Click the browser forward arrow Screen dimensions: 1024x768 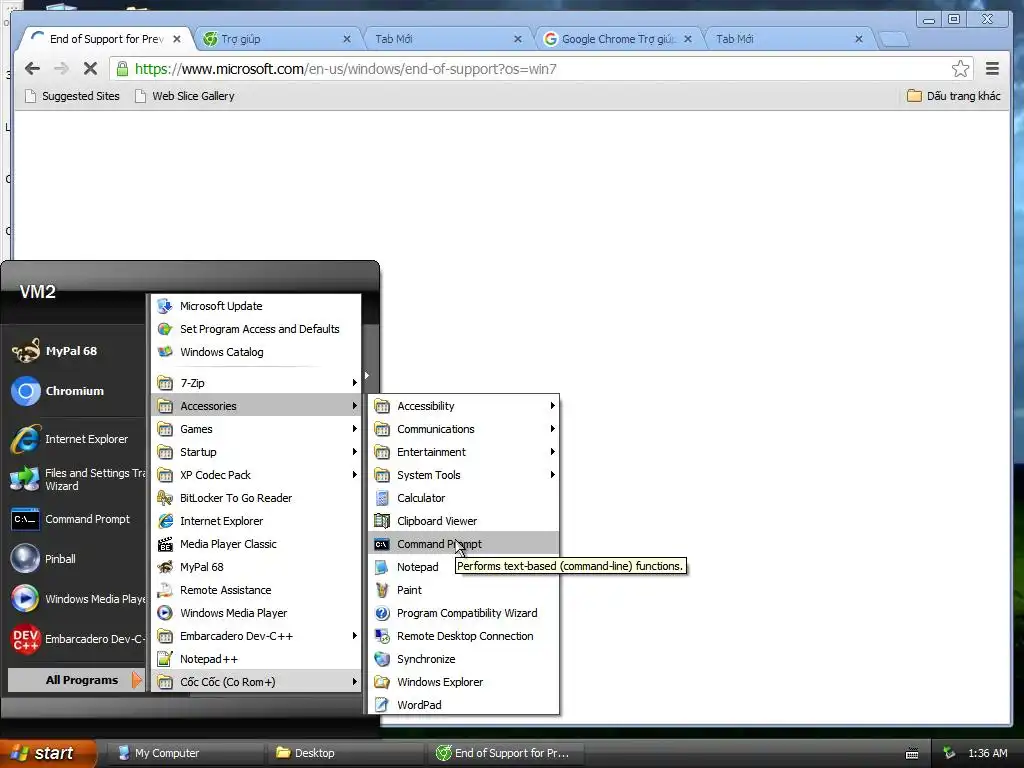coord(61,69)
